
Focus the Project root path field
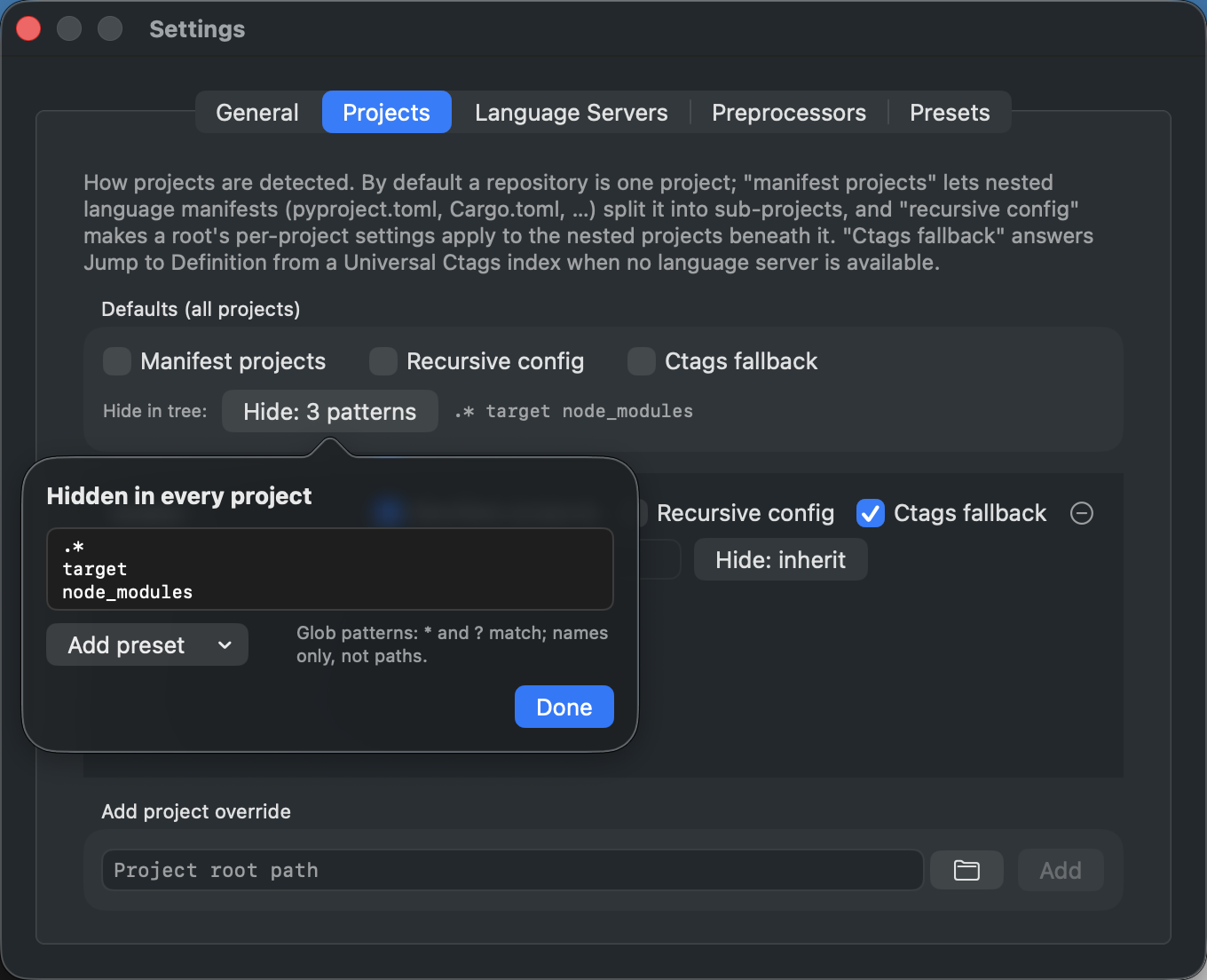pyautogui.click(x=513, y=870)
